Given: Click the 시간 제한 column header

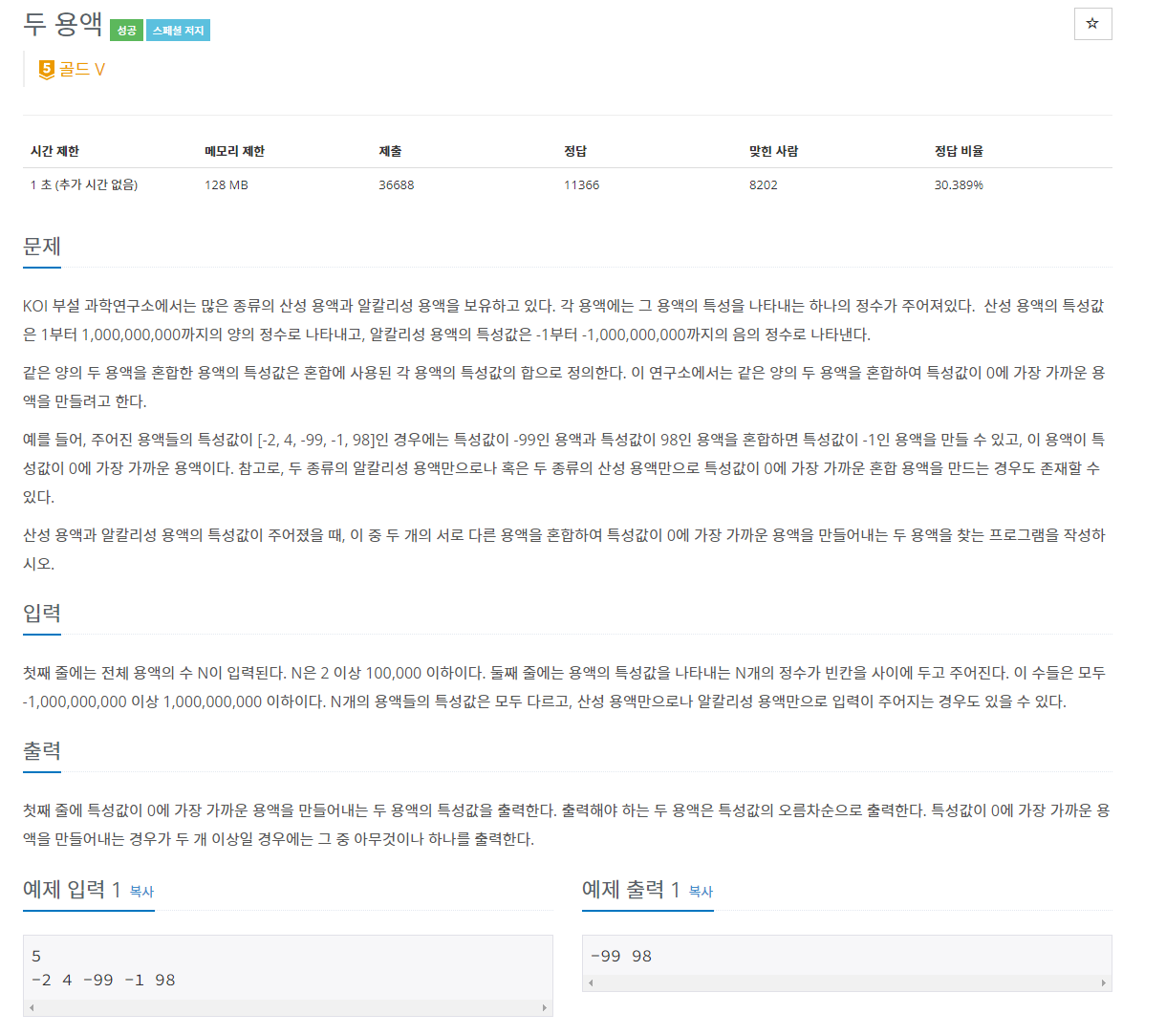Looking at the screenshot, I should coord(54,151).
